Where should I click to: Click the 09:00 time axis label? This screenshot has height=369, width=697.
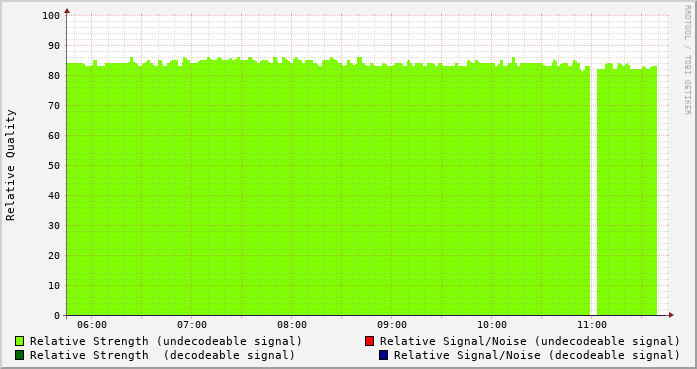tap(392, 325)
